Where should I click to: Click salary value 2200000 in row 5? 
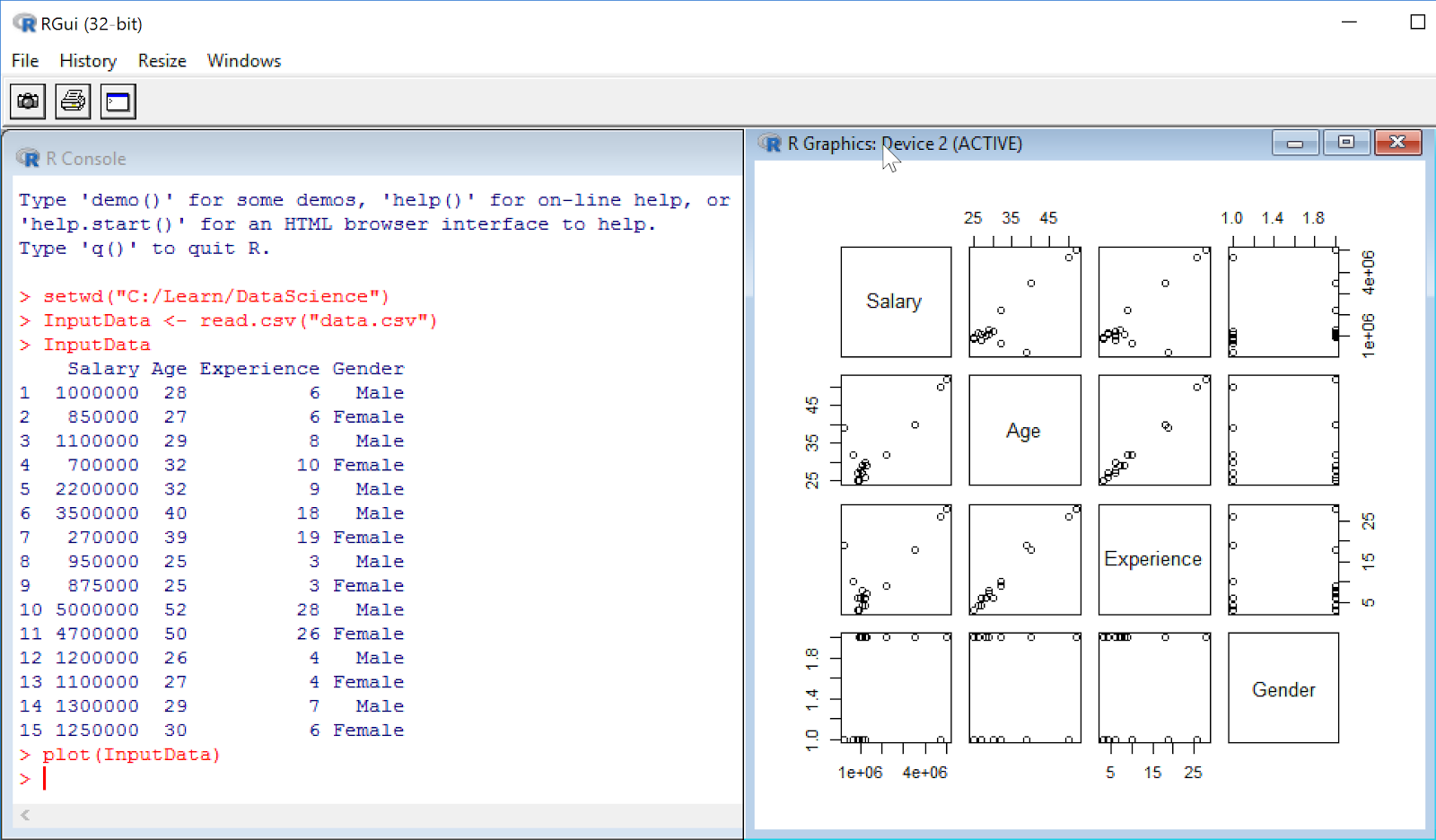97,489
